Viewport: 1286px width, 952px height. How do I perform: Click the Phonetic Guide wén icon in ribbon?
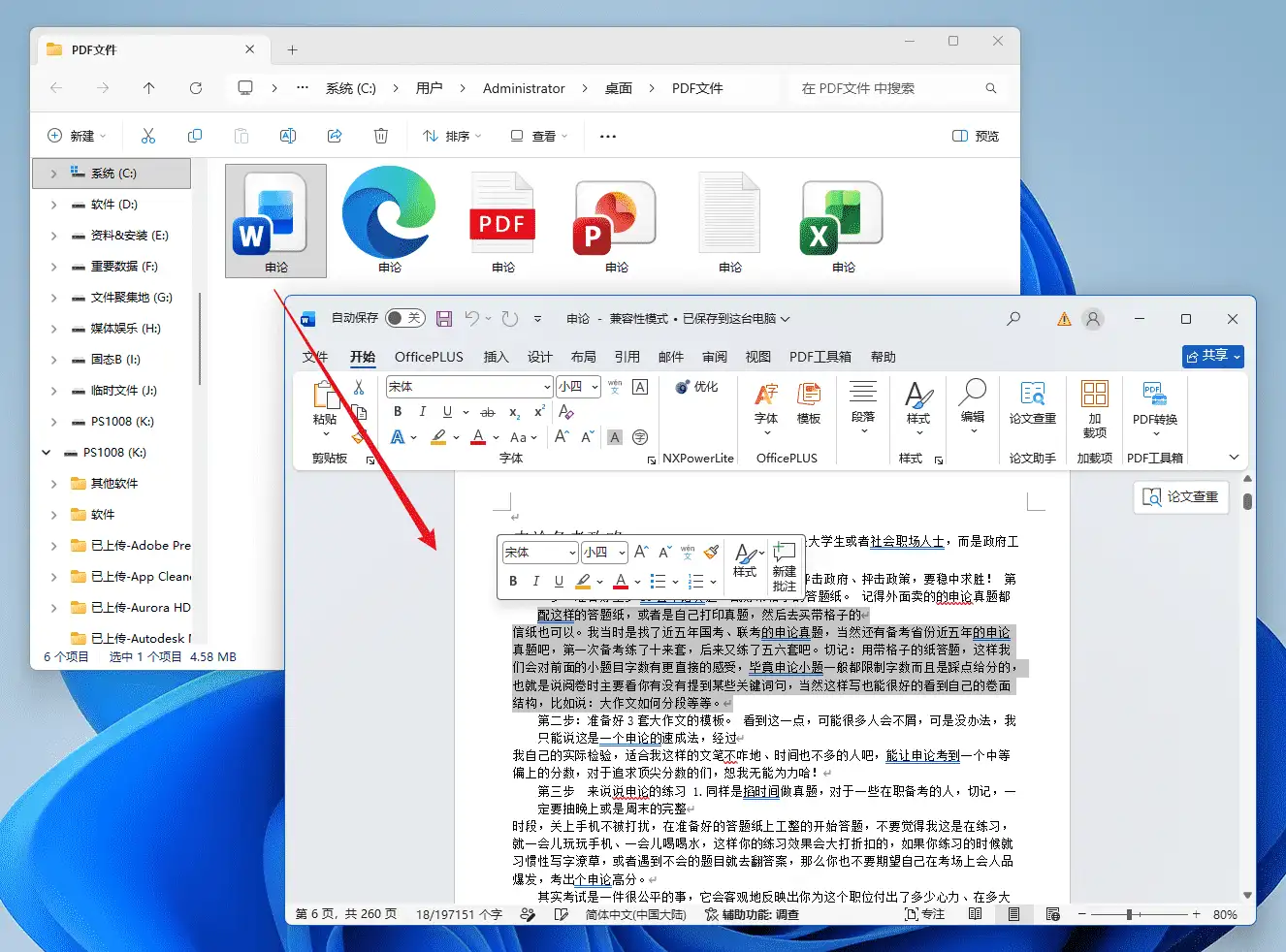[615, 387]
